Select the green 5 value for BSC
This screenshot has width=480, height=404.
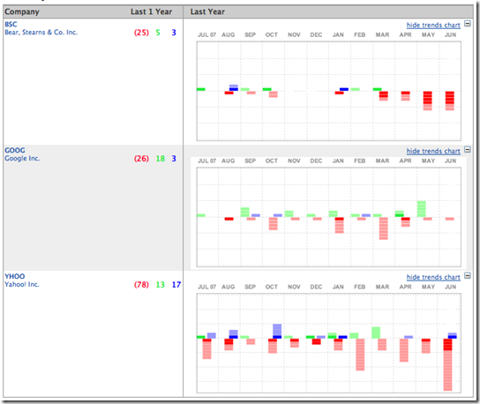158,33
